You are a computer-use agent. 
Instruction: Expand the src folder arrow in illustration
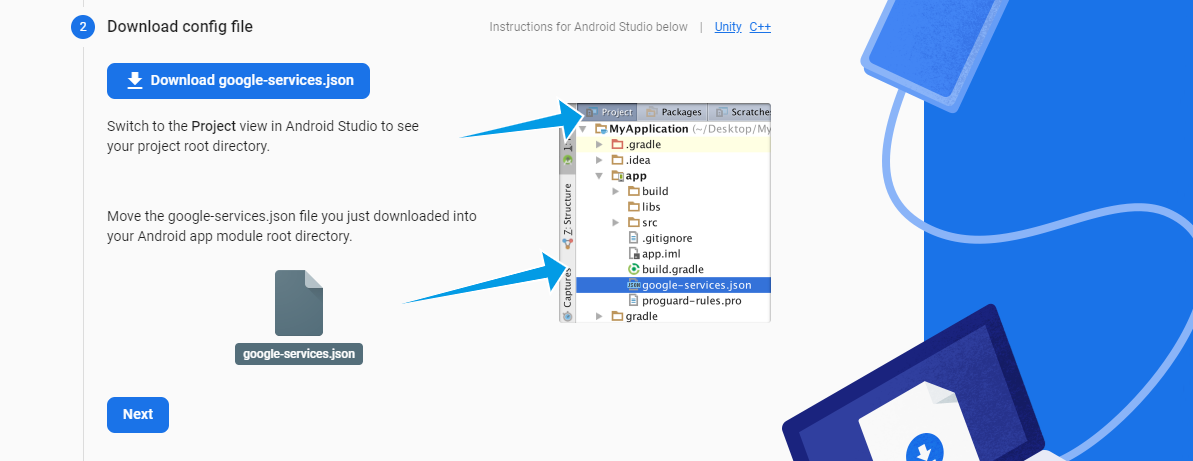click(616, 222)
